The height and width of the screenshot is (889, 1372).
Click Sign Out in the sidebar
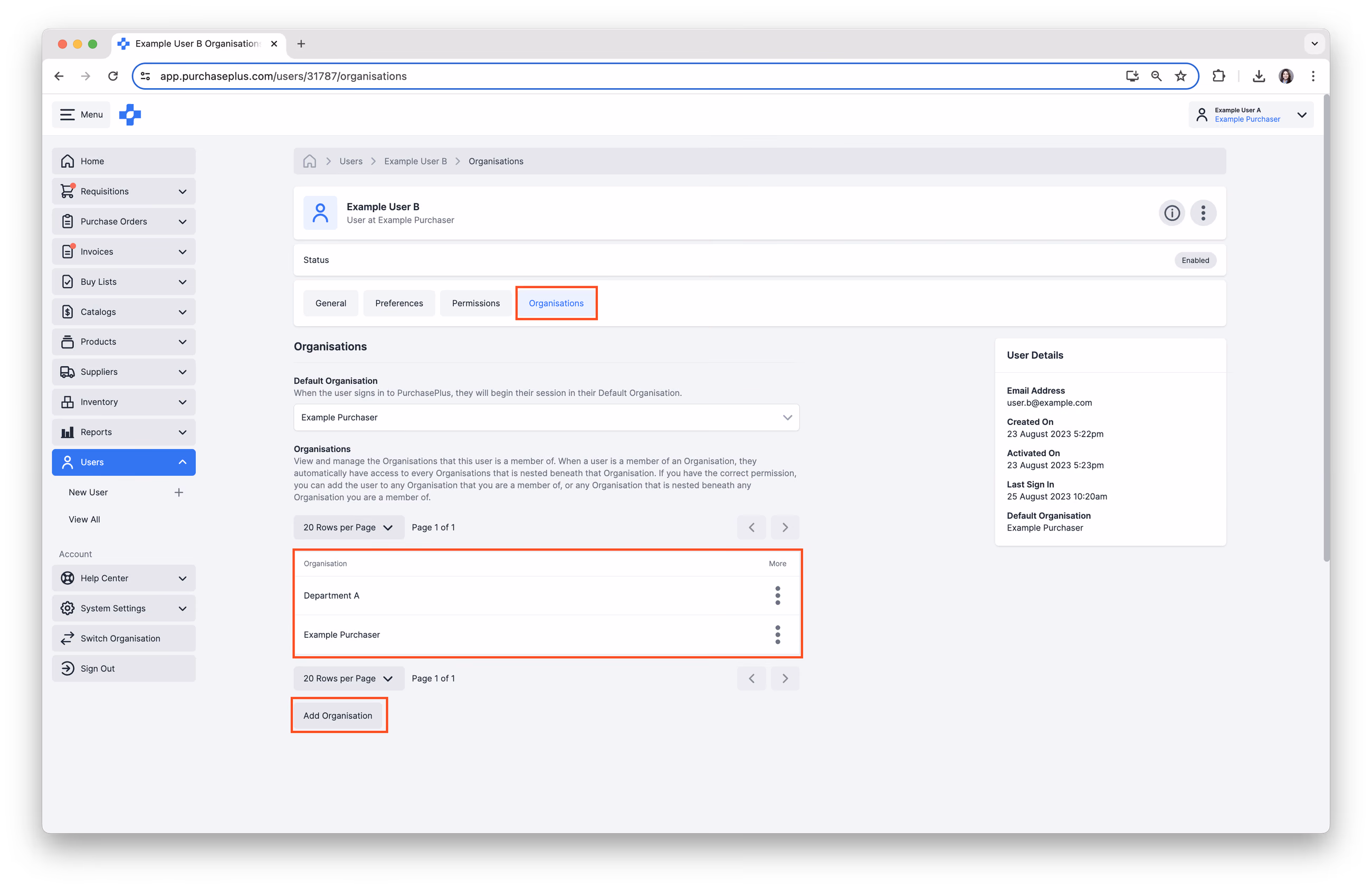click(124, 669)
